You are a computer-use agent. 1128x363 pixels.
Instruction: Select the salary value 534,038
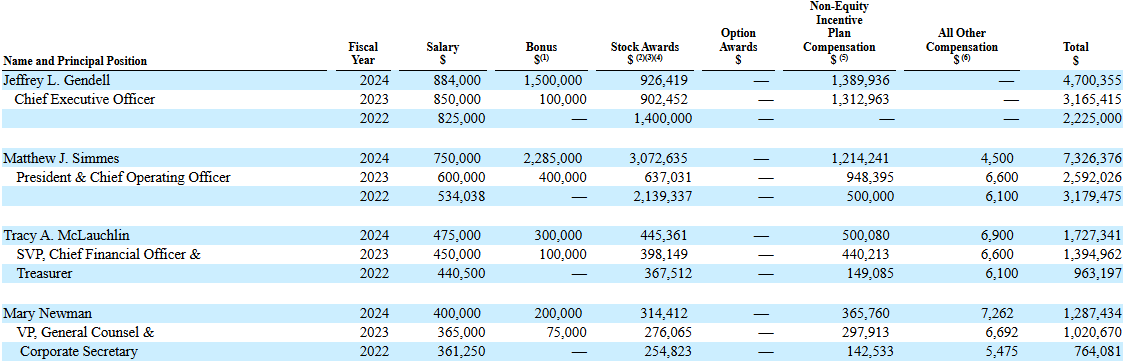coord(461,196)
